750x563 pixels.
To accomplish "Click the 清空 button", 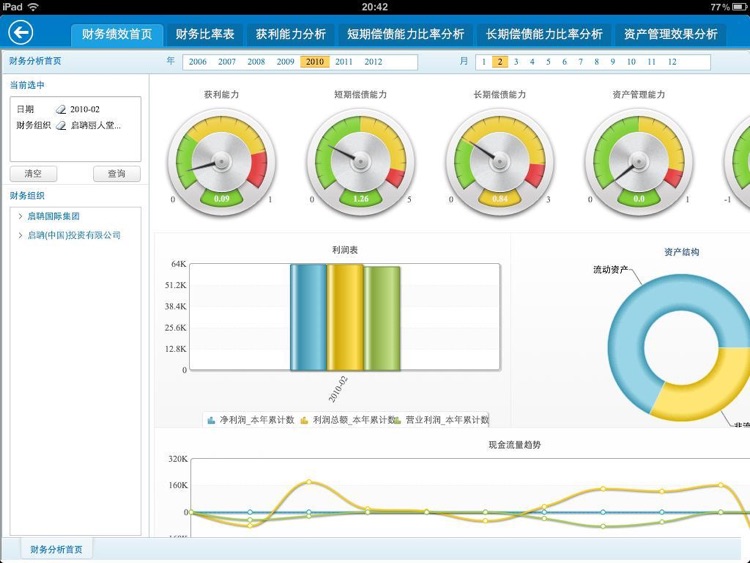I will click(33, 174).
